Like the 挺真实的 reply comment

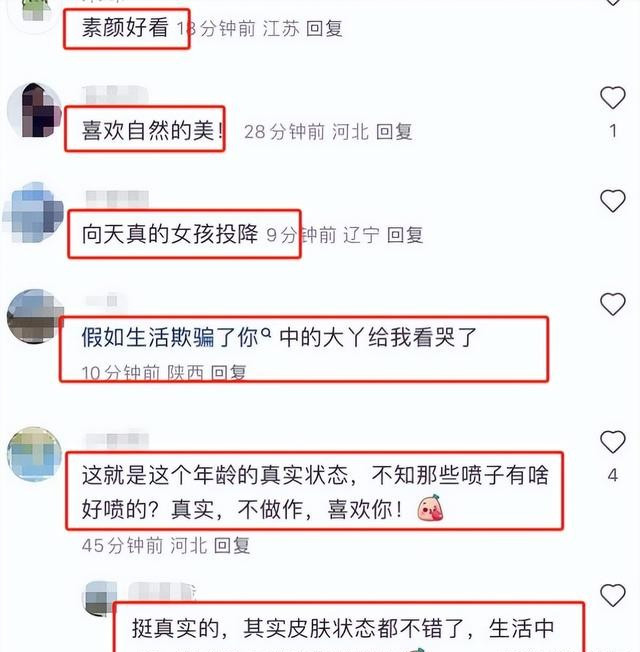tap(613, 595)
